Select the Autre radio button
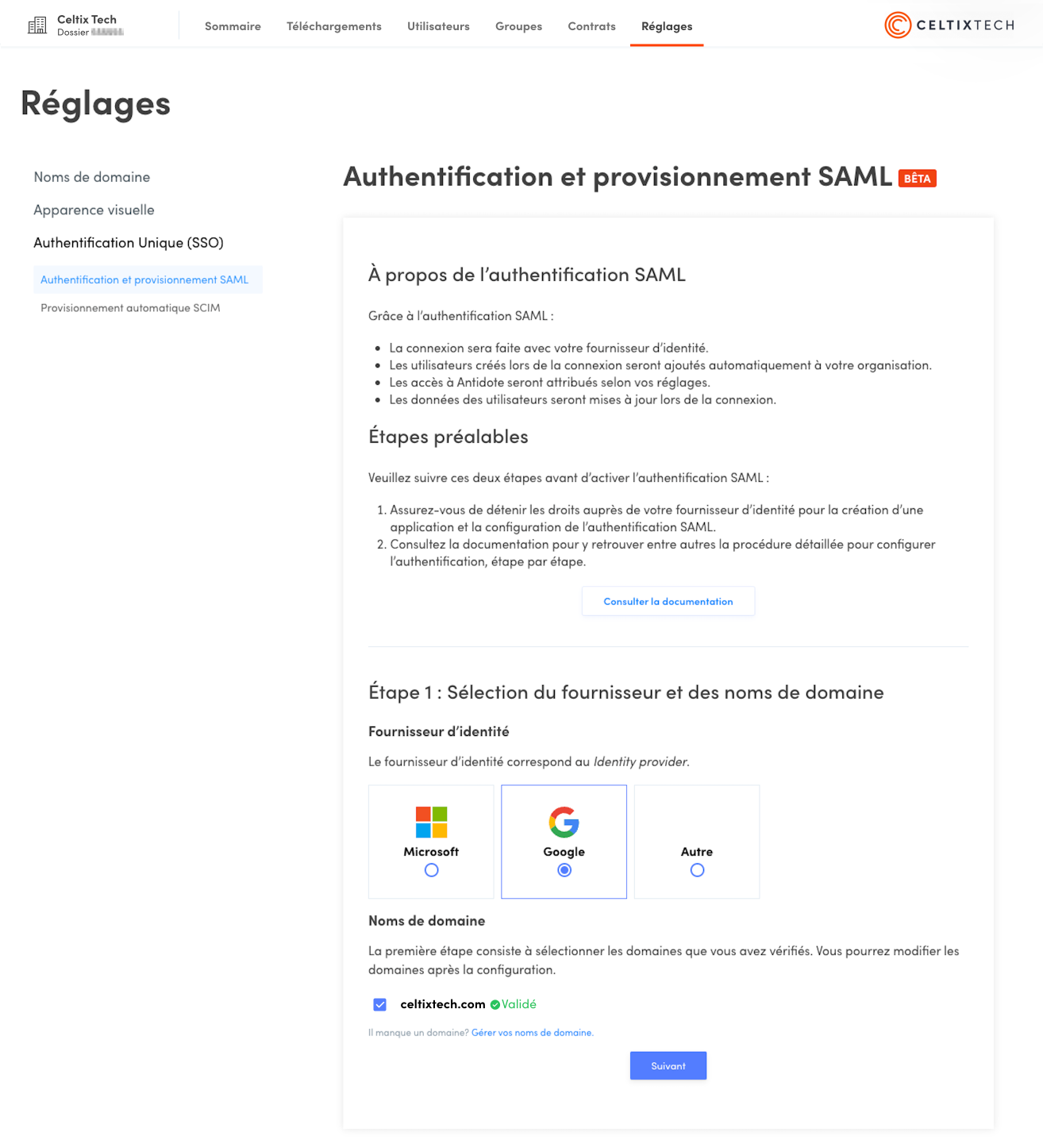Viewport: 1043px width, 1148px height. [697, 870]
